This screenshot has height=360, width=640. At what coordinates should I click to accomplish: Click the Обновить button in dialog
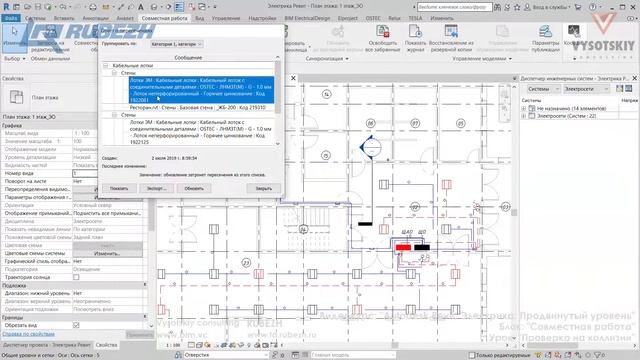pyautogui.click(x=194, y=188)
